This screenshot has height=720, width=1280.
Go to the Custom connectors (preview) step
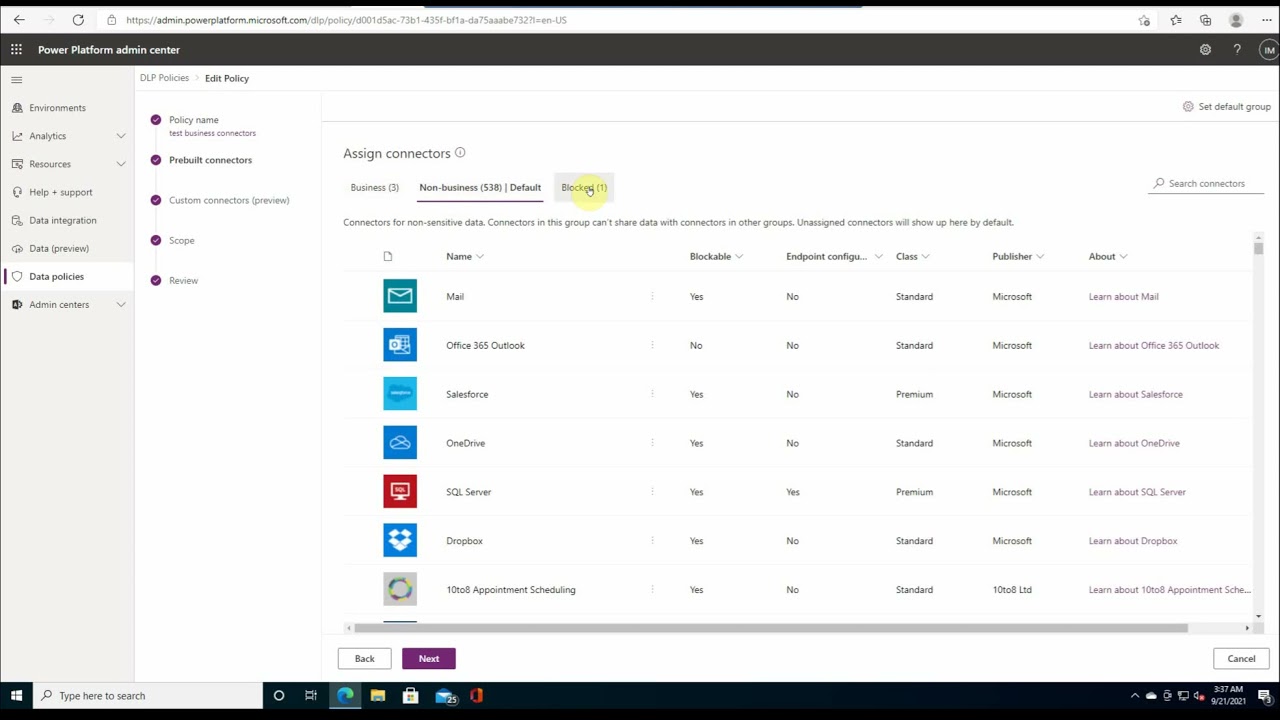229,200
